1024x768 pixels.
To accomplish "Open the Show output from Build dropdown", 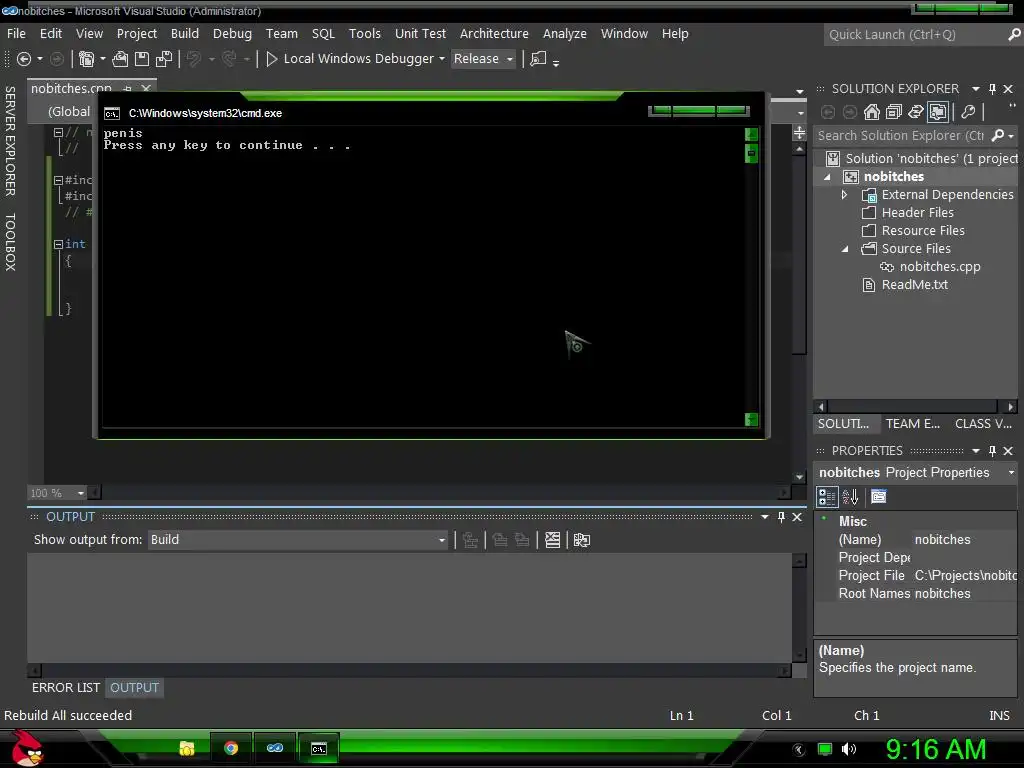I will (x=298, y=540).
